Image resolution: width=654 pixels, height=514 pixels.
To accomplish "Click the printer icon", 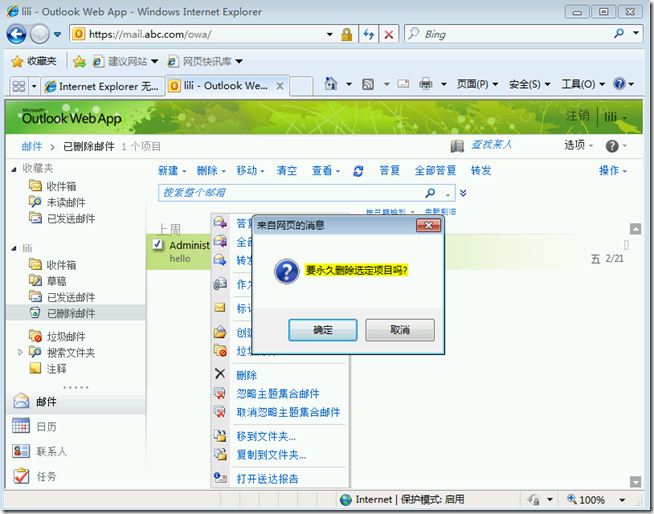I will pyautogui.click(x=425, y=84).
